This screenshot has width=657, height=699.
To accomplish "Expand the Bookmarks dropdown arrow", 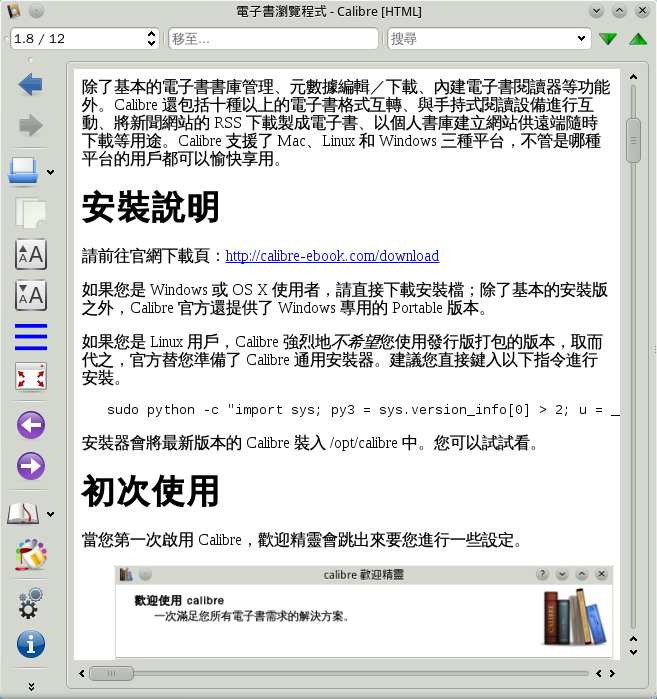I will pos(50,514).
